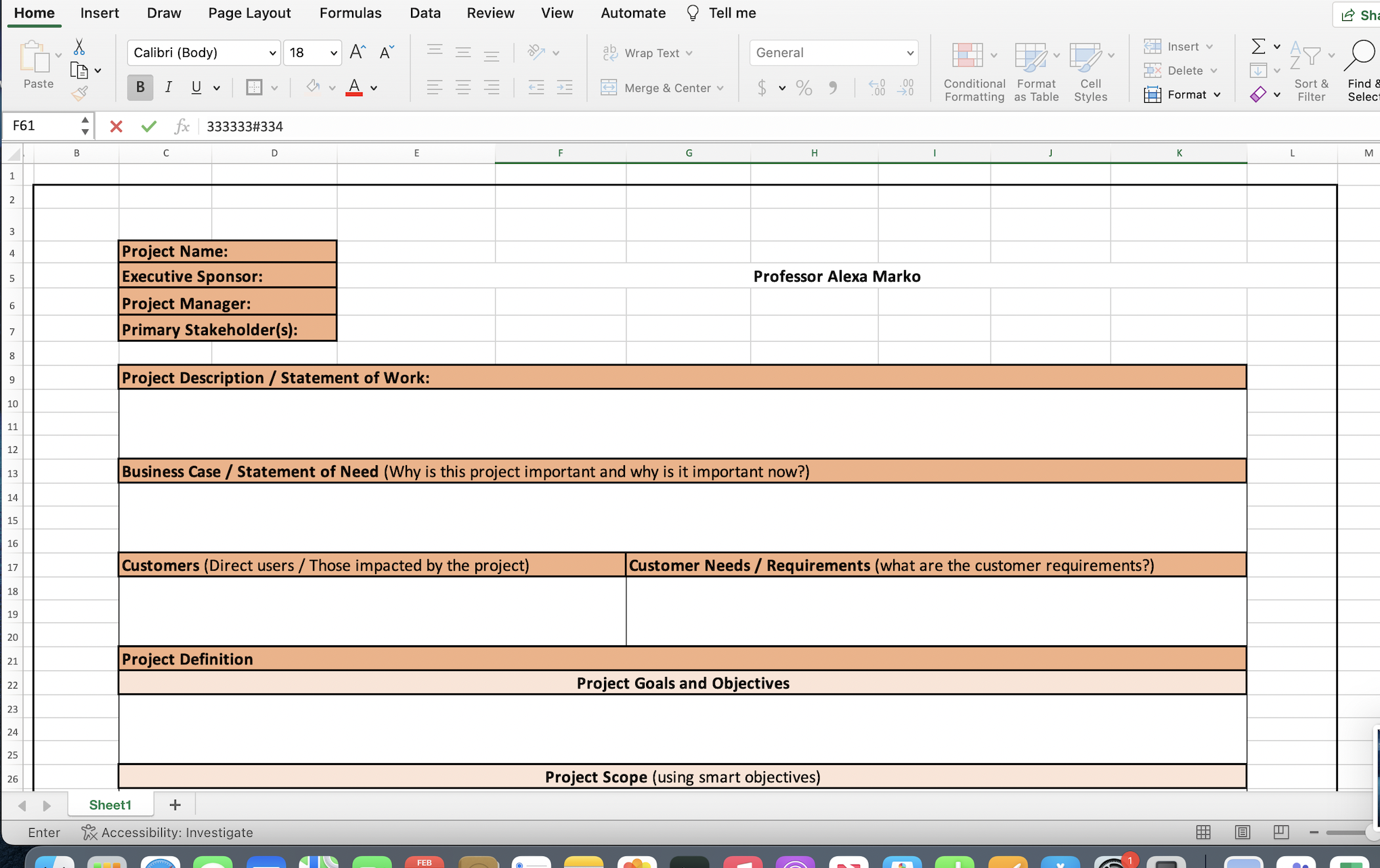The height and width of the screenshot is (868, 1380).
Task: Select the Sheet1 tab
Action: (x=110, y=804)
